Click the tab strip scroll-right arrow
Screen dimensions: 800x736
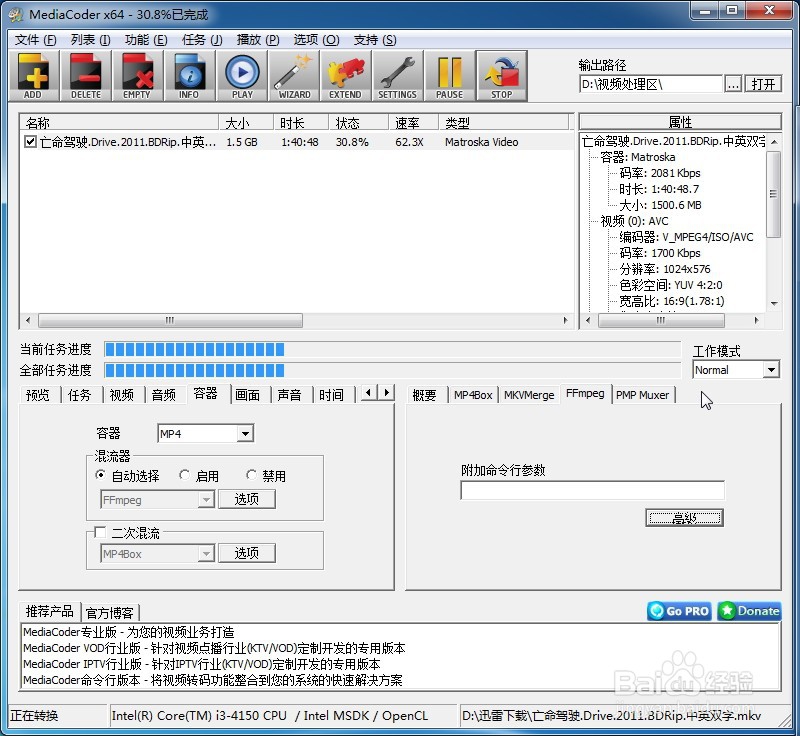386,392
